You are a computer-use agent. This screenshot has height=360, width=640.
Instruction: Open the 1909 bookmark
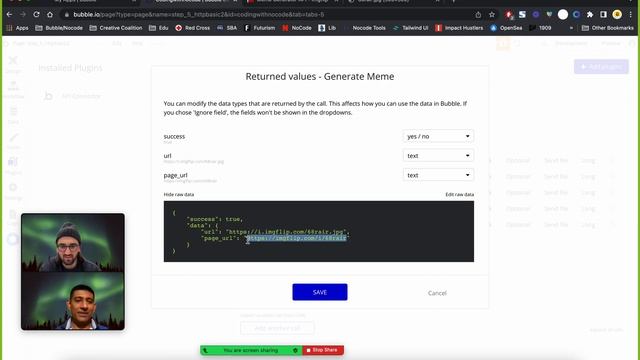coord(540,28)
